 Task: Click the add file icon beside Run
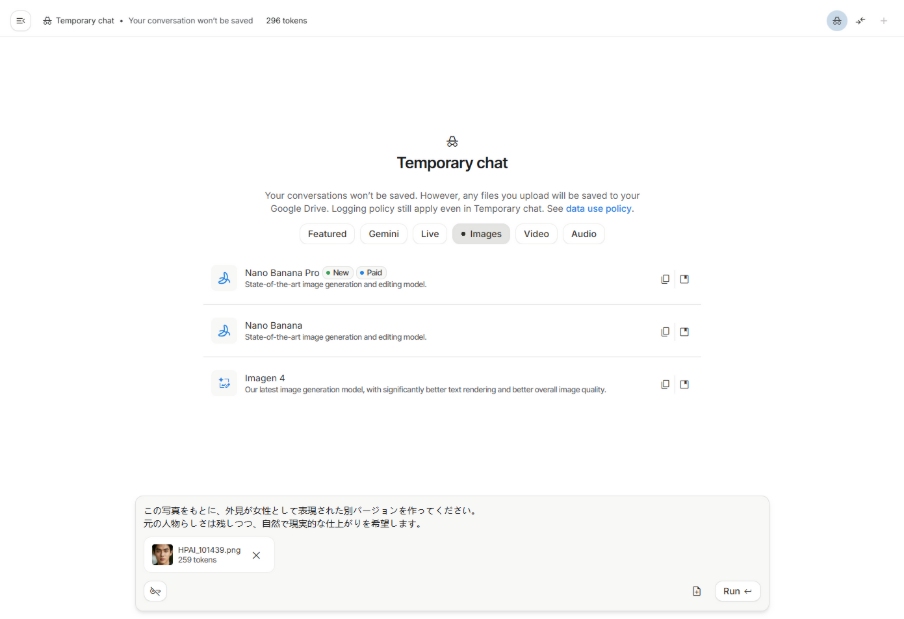(698, 591)
